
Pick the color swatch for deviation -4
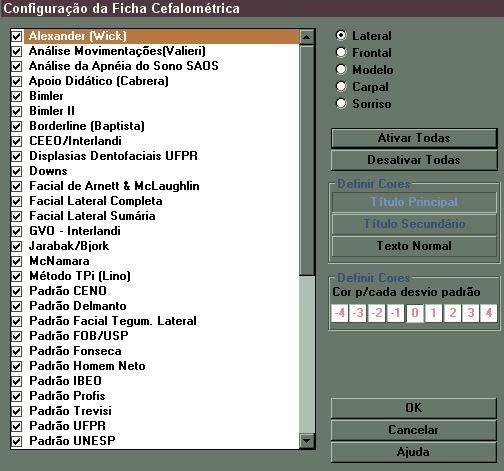pos(340,313)
